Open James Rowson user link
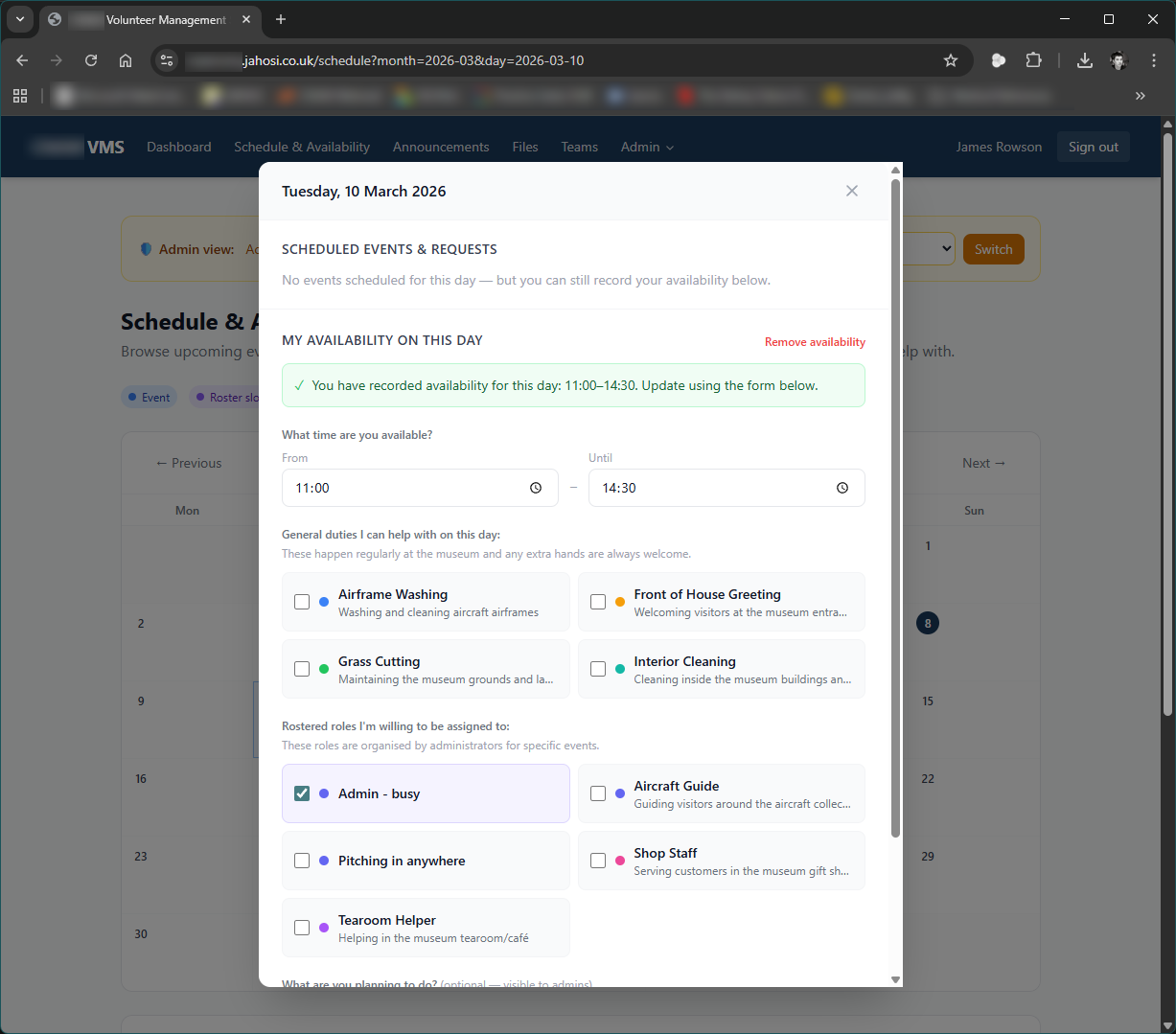This screenshot has height=1034, width=1176. click(999, 147)
